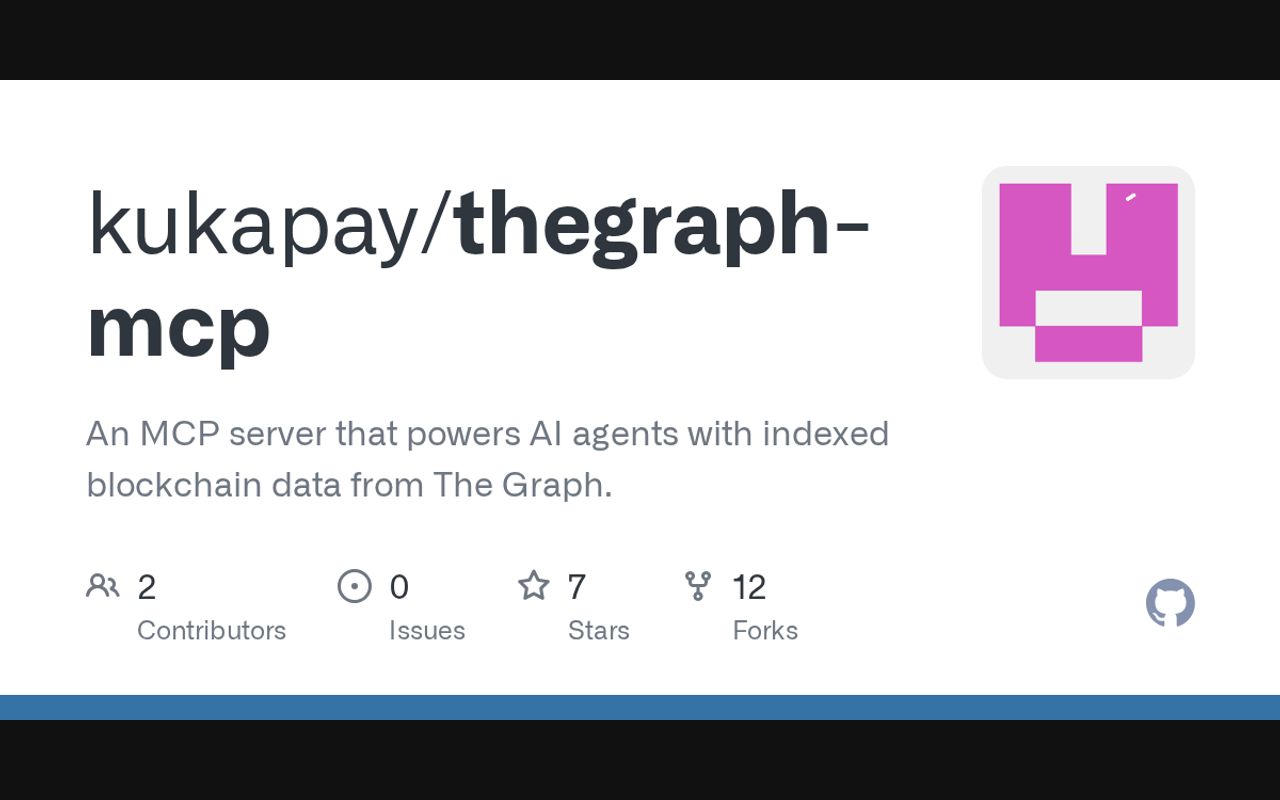
Task: Open the Contributors label
Action: click(211, 630)
